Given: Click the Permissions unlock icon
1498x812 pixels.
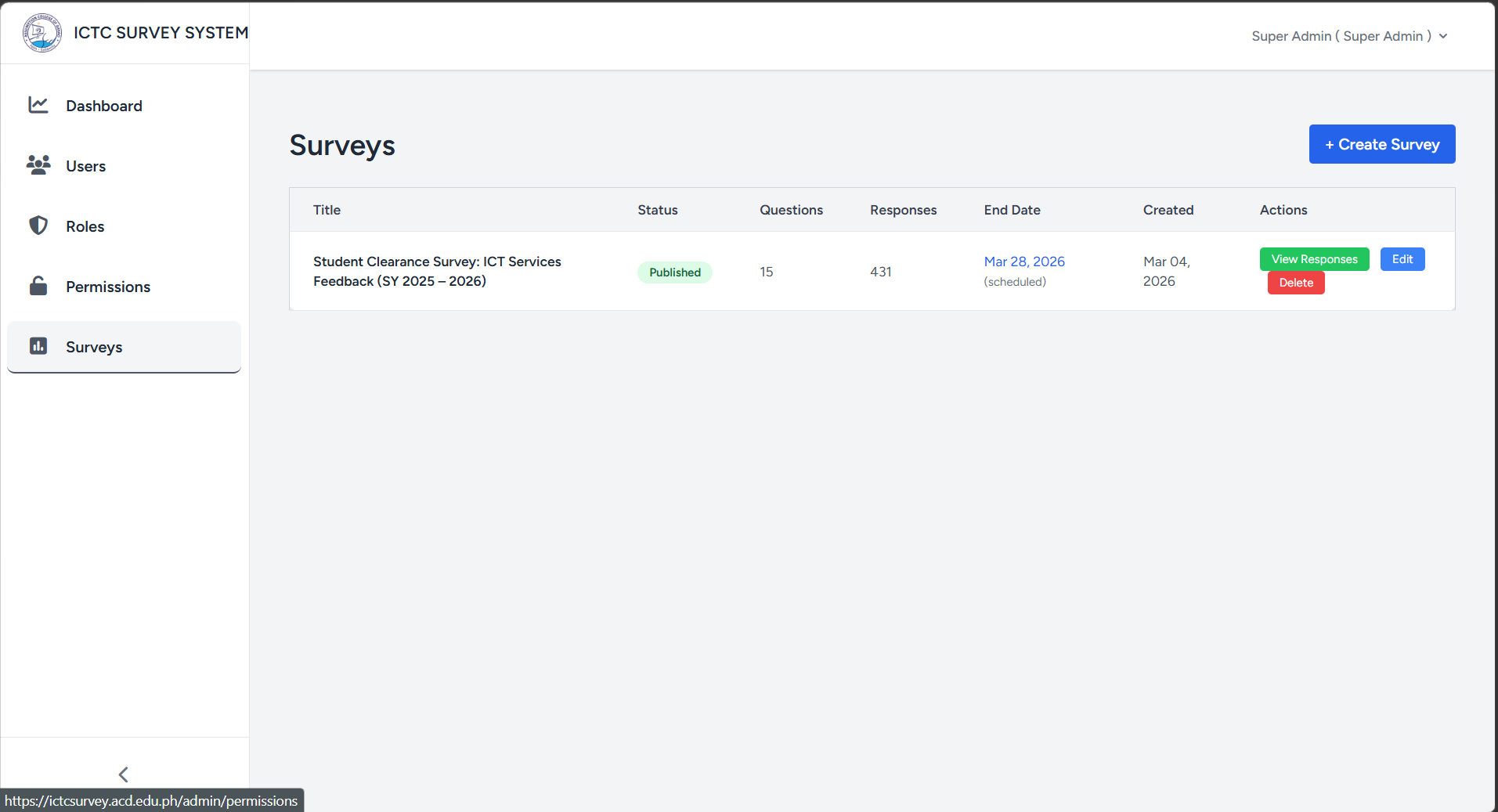Looking at the screenshot, I should pyautogui.click(x=38, y=286).
